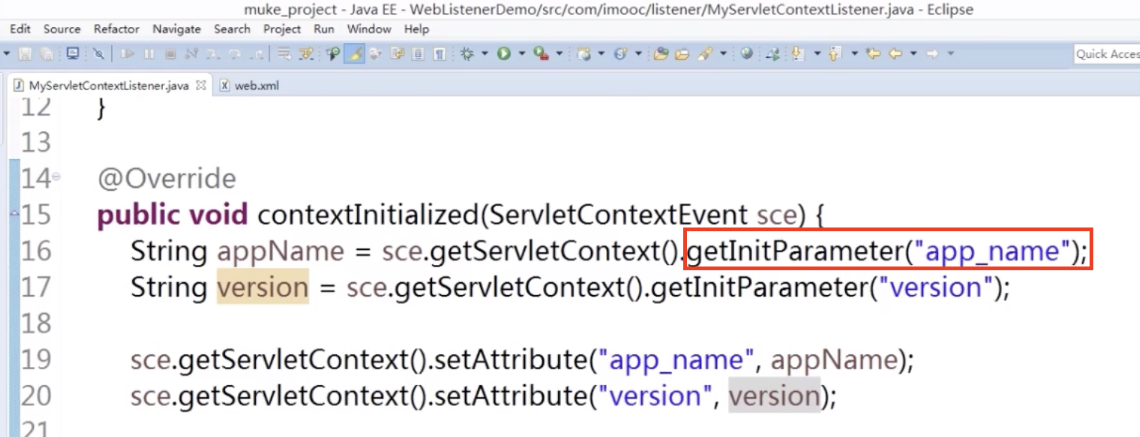Open the Previous Annotation dropdown arrow
The width and height of the screenshot is (1140, 437).
(854, 54)
